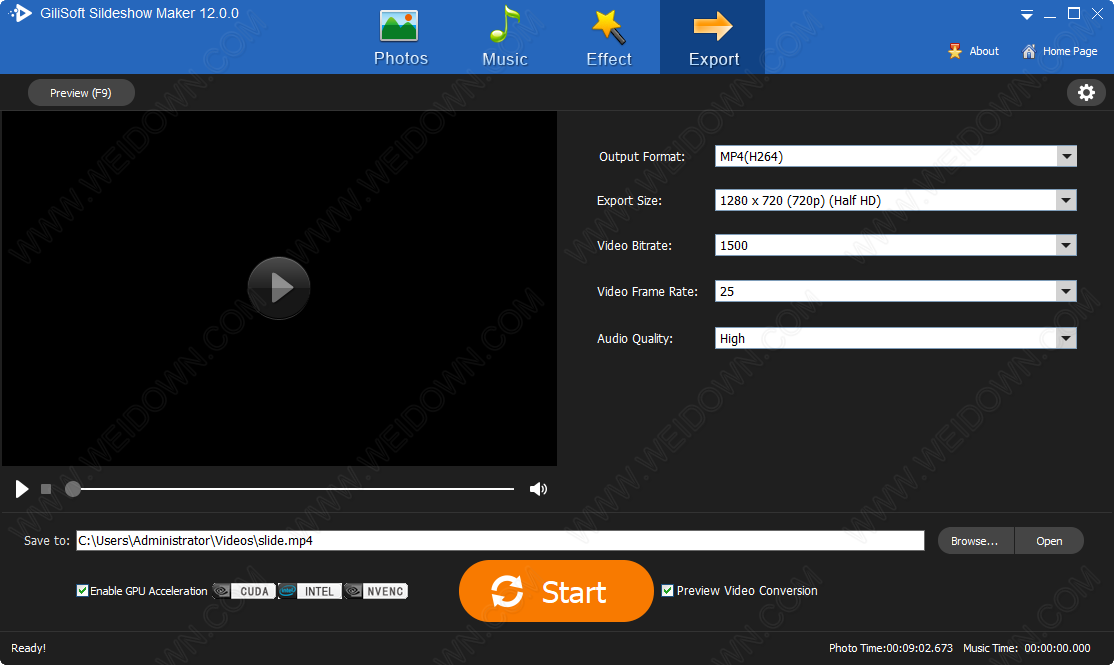Open the Photos tab
Image resolution: width=1114 pixels, height=665 pixels.
[401, 38]
